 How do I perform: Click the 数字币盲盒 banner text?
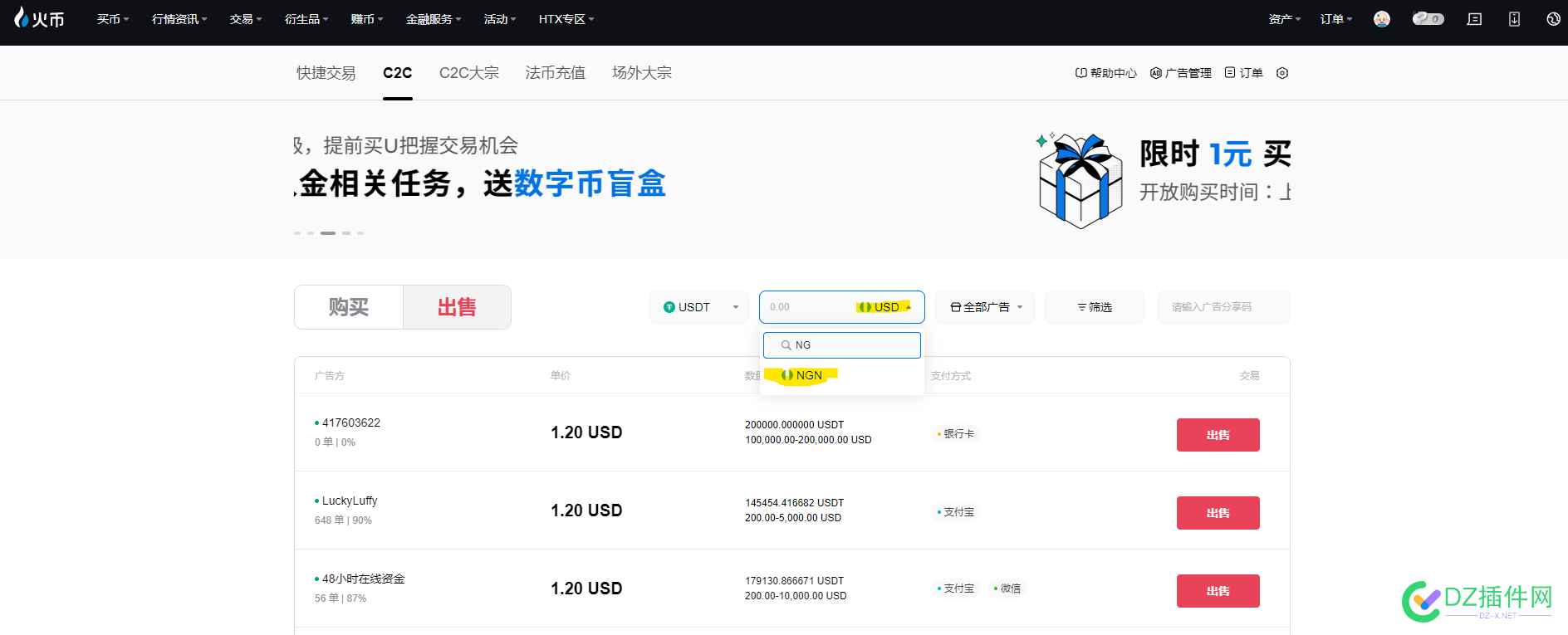point(590,183)
